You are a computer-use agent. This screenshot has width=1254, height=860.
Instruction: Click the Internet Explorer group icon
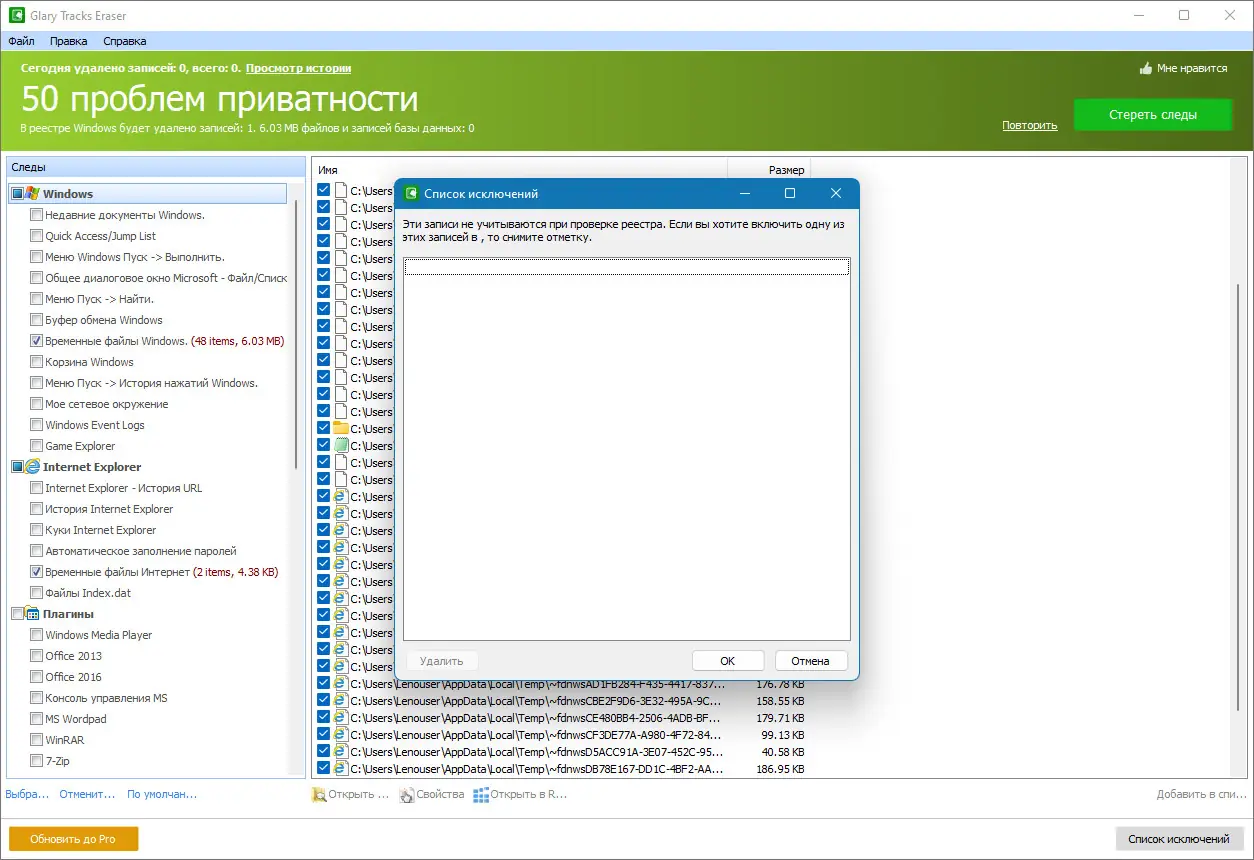32,467
